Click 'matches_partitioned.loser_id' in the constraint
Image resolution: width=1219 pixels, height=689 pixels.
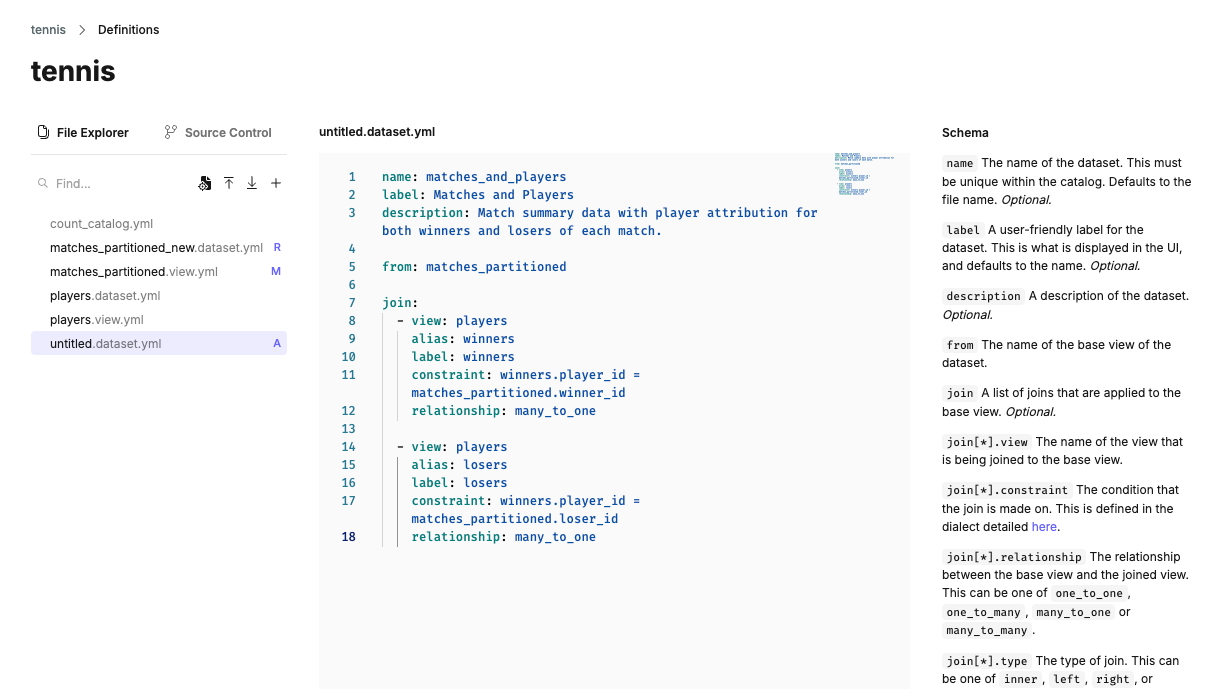tap(514, 519)
